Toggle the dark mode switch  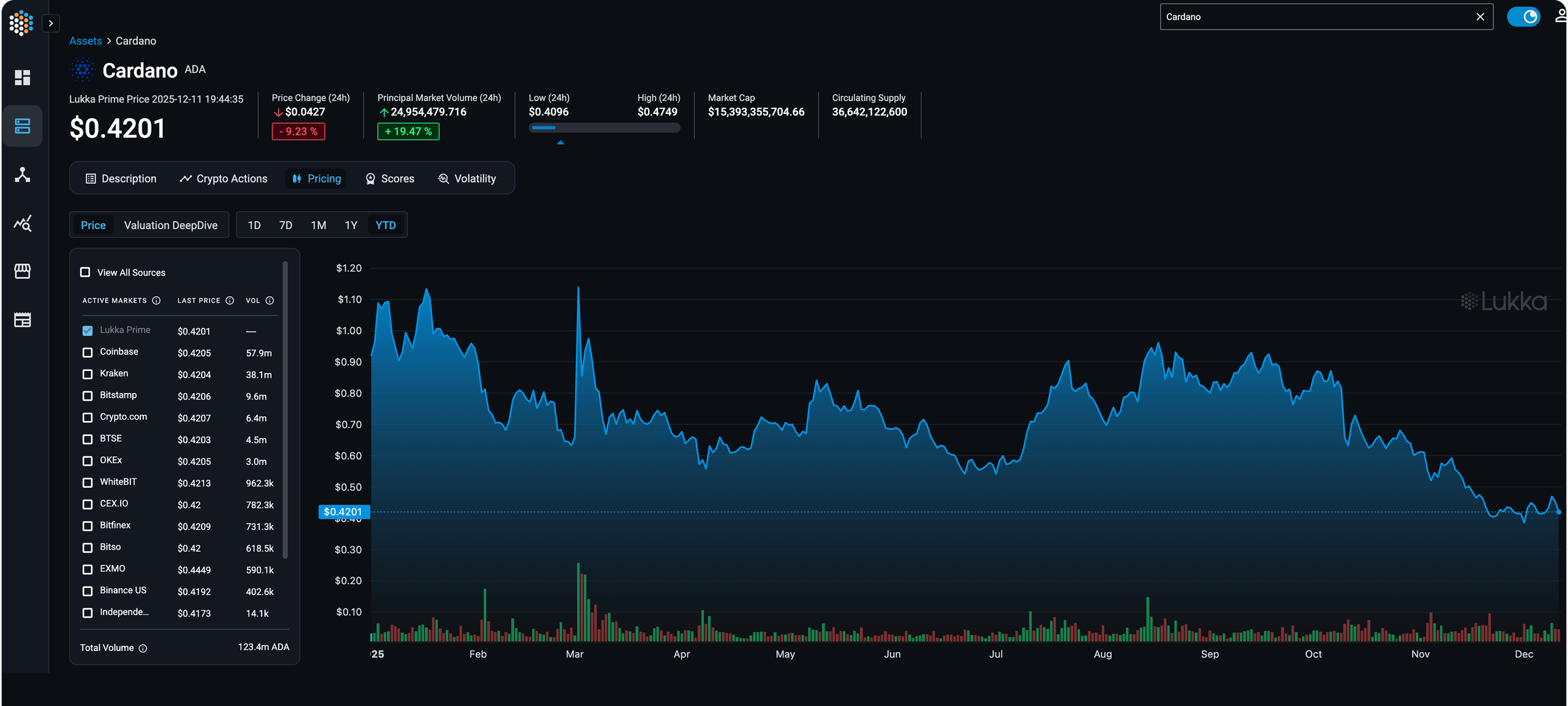[1523, 17]
